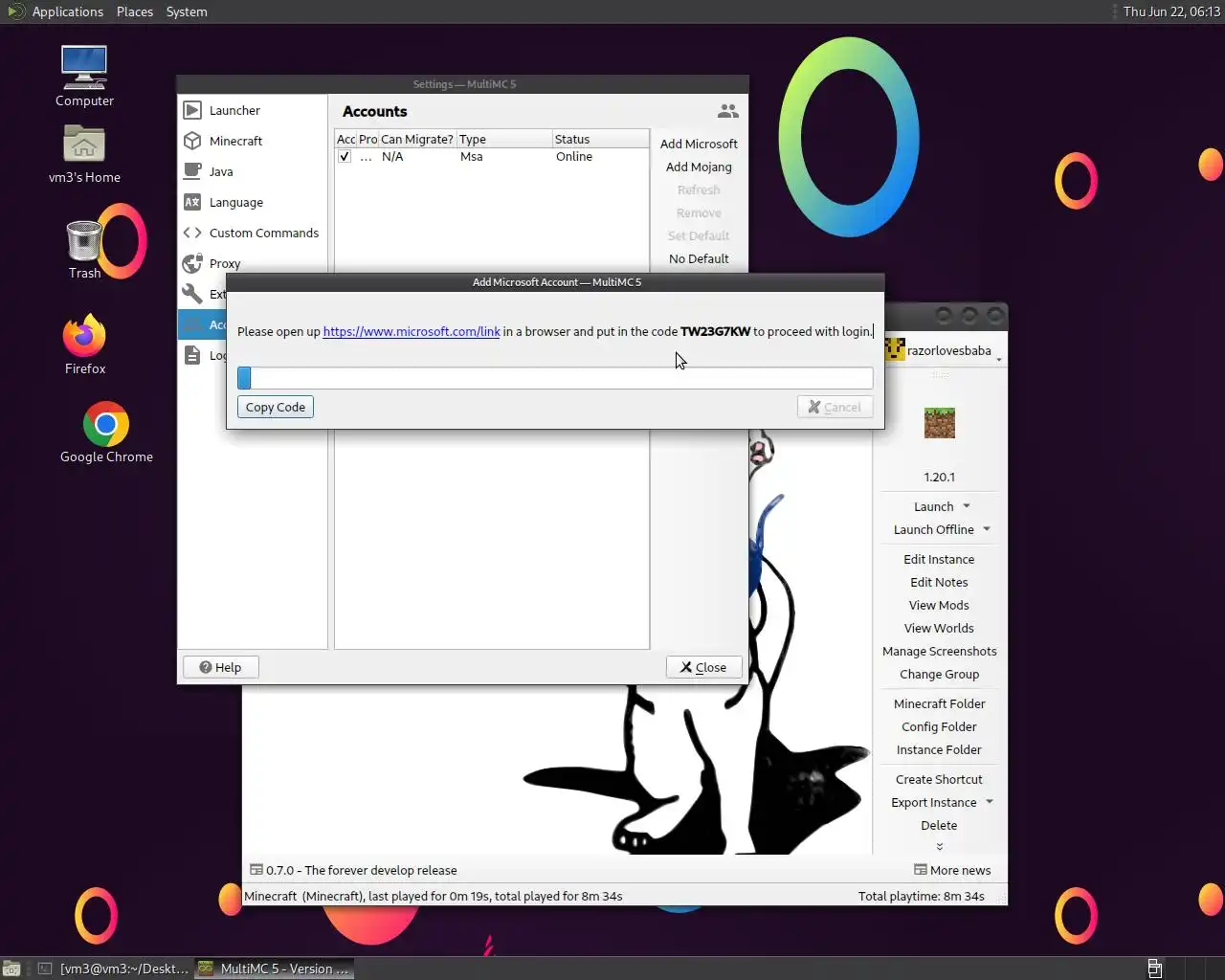
Task: Select the Minecraft settings page icon
Action: tap(192, 141)
